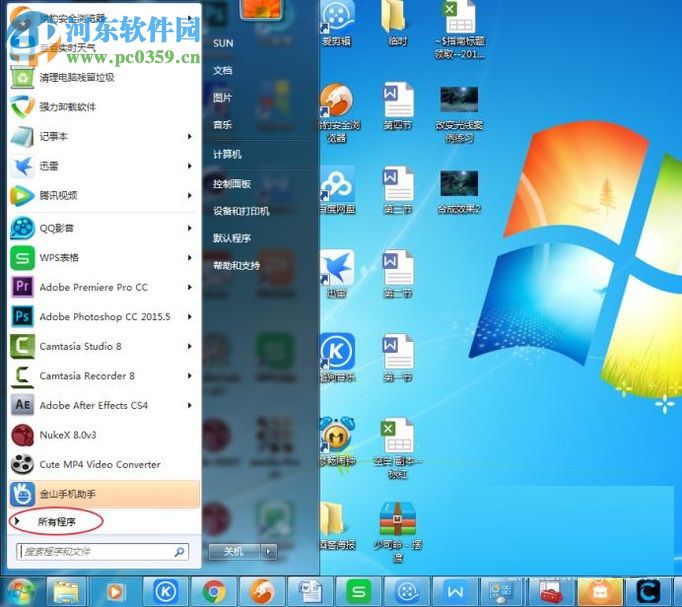682x607 pixels.
Task: Open 记事本 from the Start menu list
Action: [104, 137]
